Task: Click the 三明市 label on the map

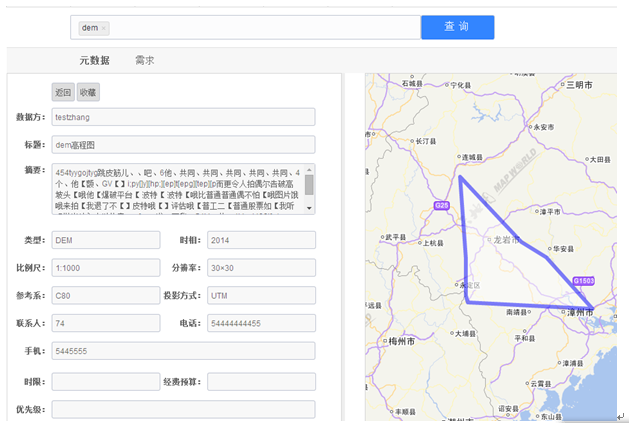Action: click(579, 85)
